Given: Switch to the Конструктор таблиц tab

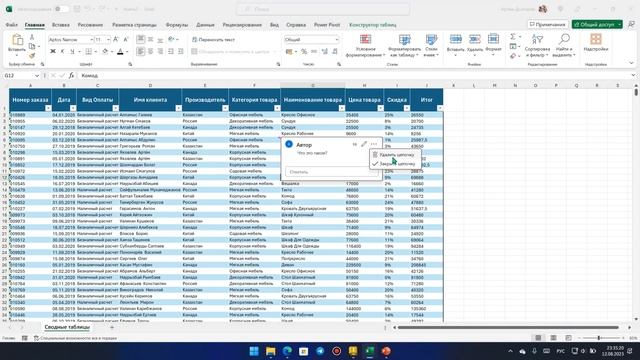Looking at the screenshot, I should [373, 25].
